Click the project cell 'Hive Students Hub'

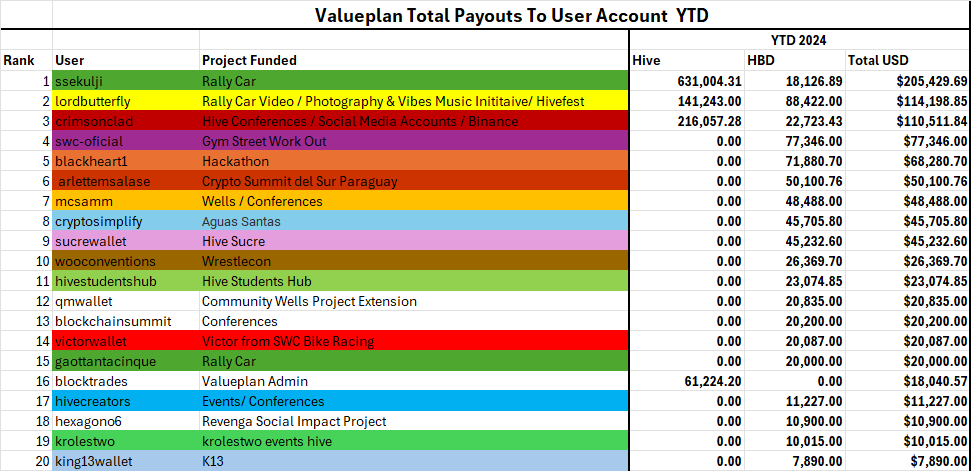click(x=414, y=282)
